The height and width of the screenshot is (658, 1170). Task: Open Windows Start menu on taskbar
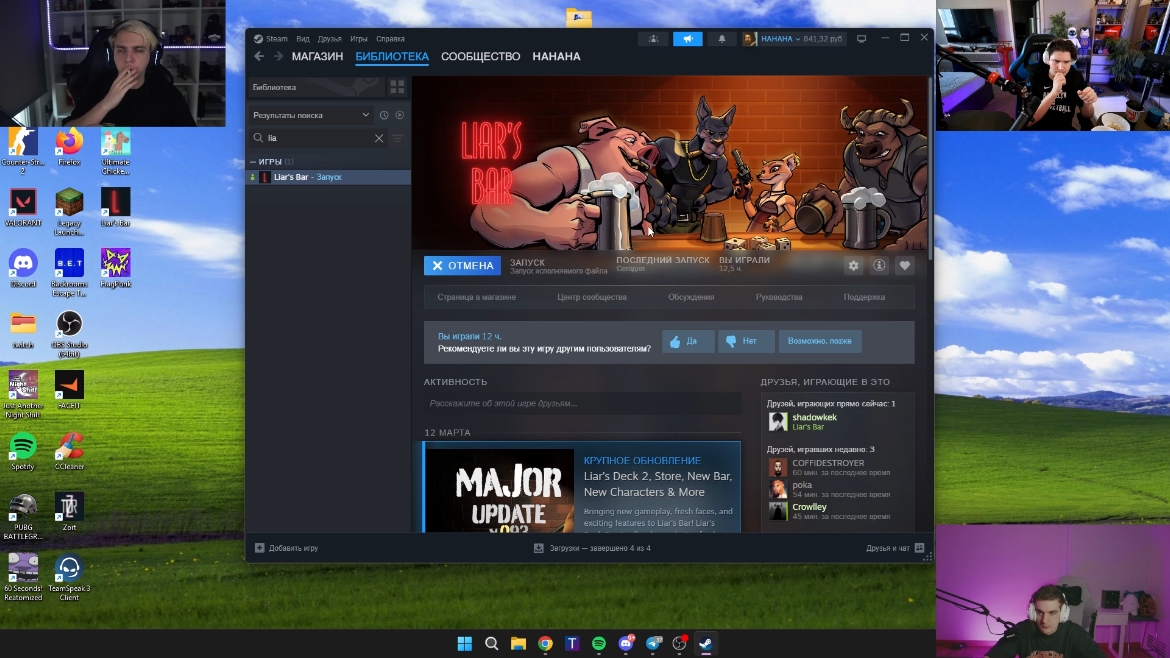(464, 643)
